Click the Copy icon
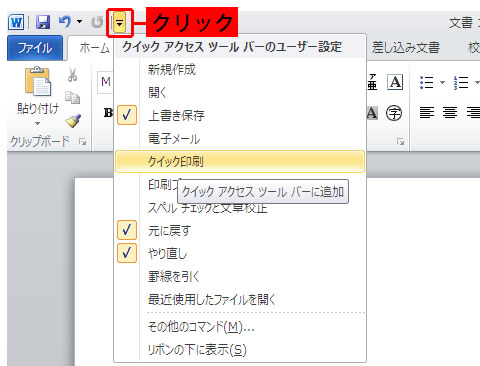The image size is (480, 366). 72,97
